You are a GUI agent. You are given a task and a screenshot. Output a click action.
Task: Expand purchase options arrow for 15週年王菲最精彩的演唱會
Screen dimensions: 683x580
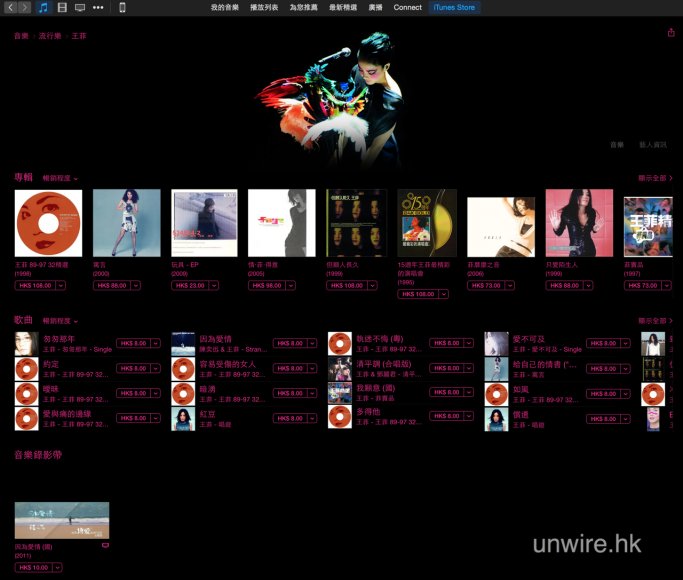[x=444, y=294]
